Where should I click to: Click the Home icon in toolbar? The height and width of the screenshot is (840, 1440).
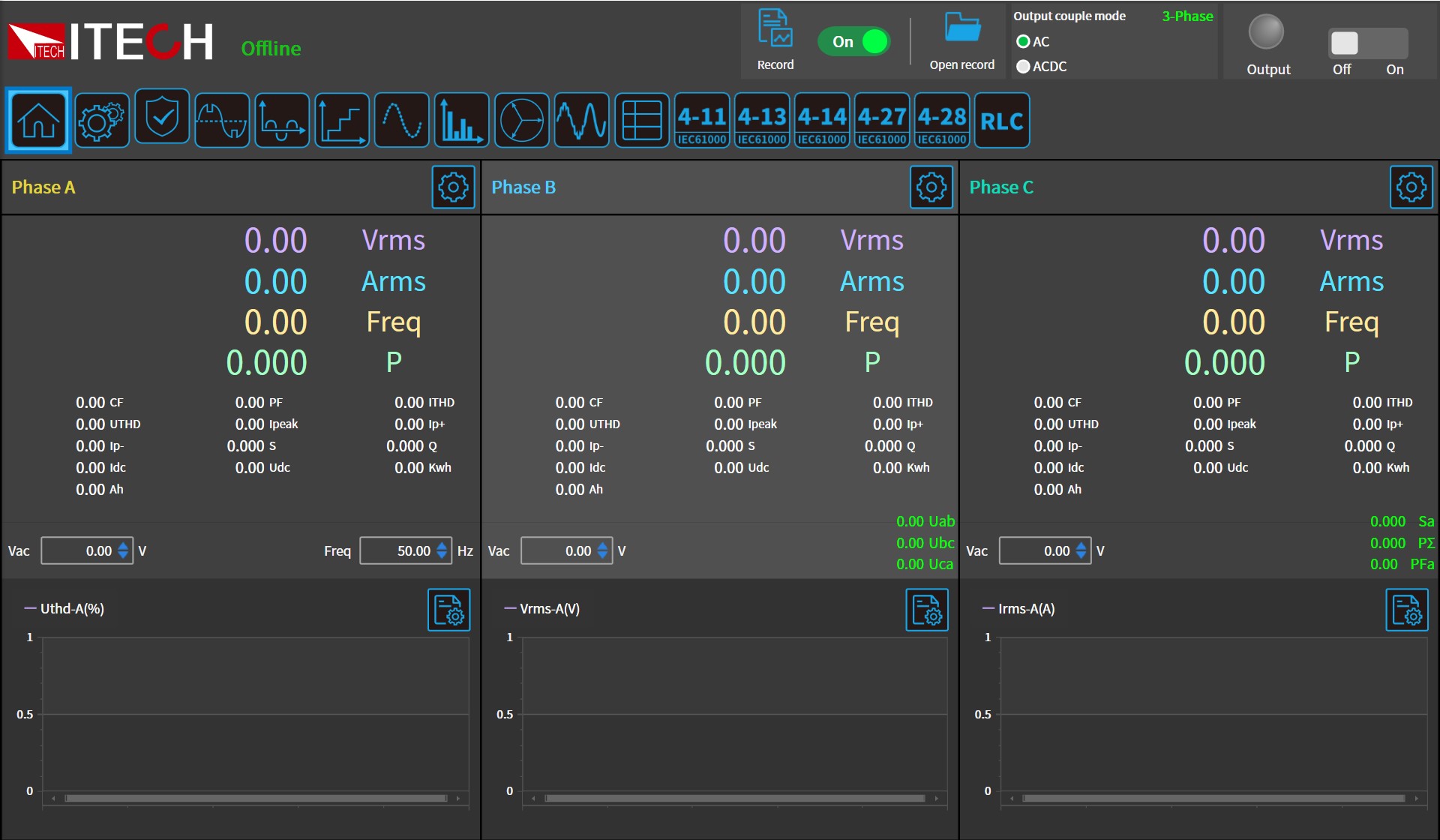tap(38, 121)
